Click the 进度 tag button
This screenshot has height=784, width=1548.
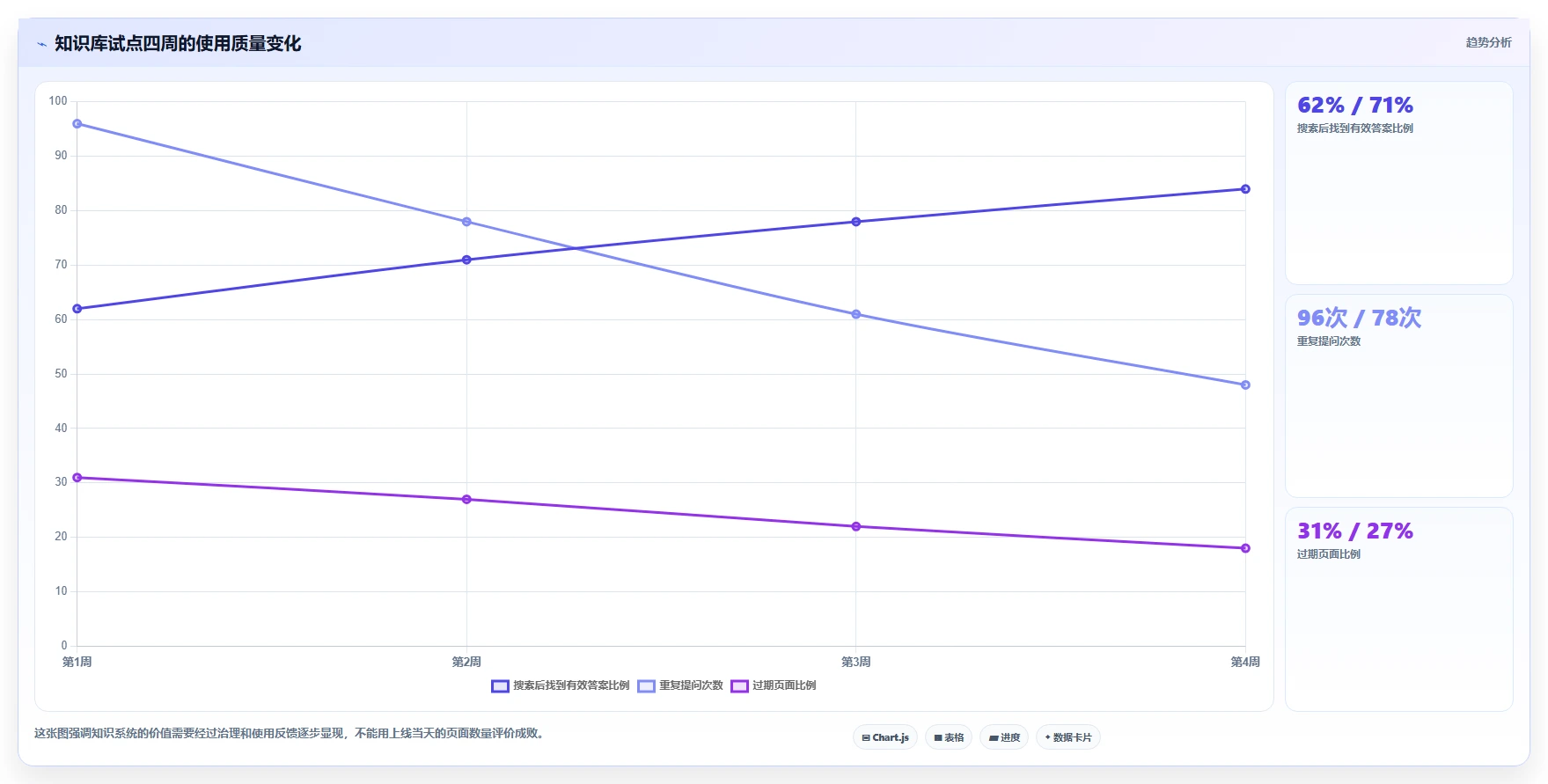[1004, 737]
